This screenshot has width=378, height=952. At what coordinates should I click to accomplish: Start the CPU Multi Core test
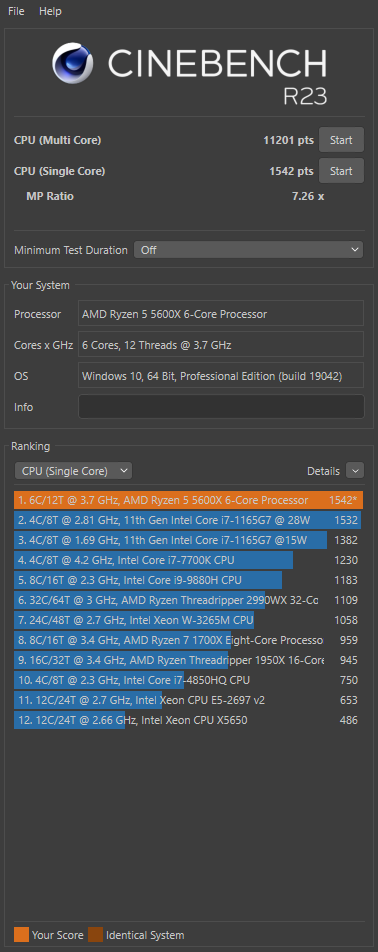[341, 140]
